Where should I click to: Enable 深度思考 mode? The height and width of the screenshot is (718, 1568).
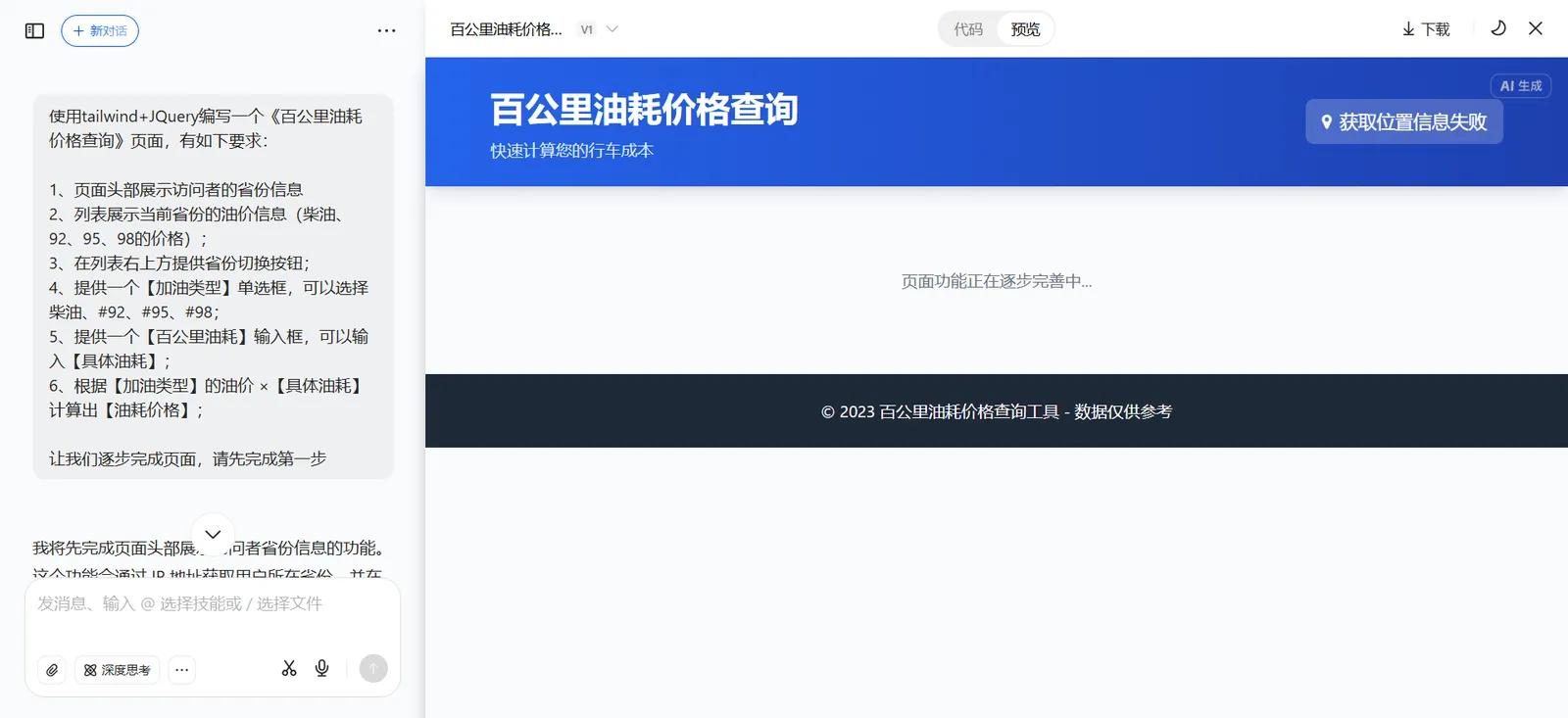pos(117,670)
